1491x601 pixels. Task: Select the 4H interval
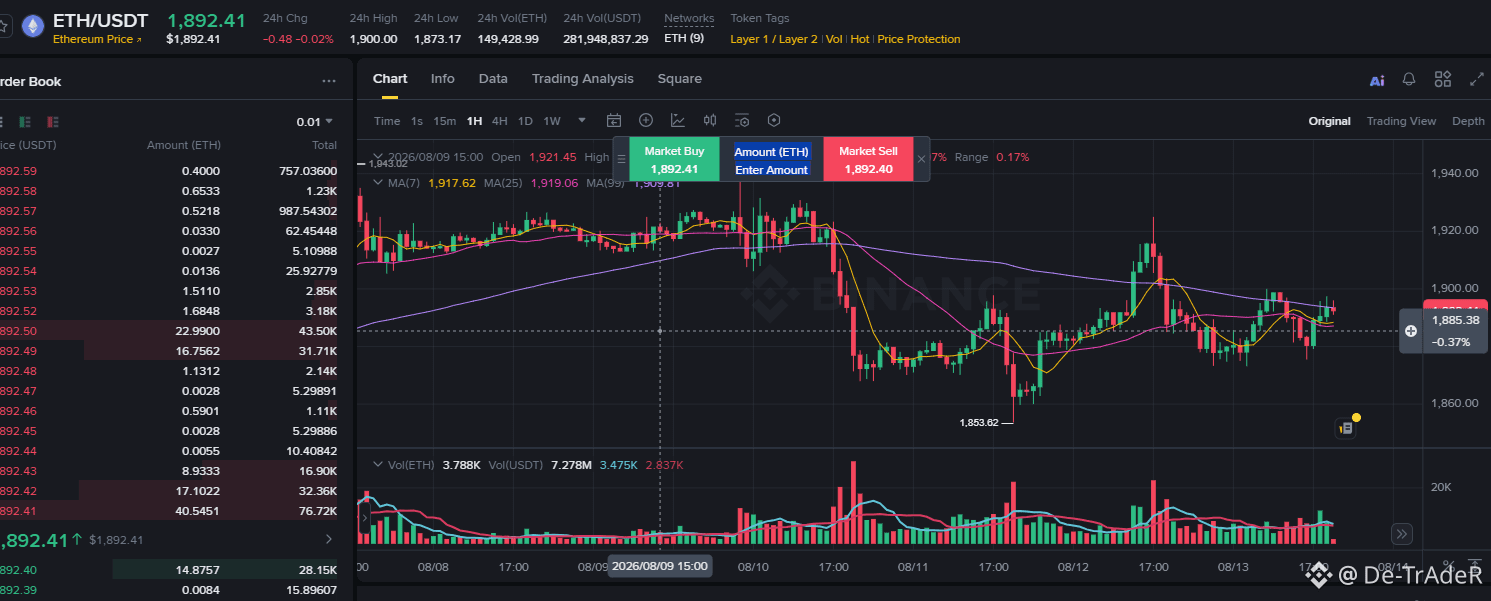(500, 121)
